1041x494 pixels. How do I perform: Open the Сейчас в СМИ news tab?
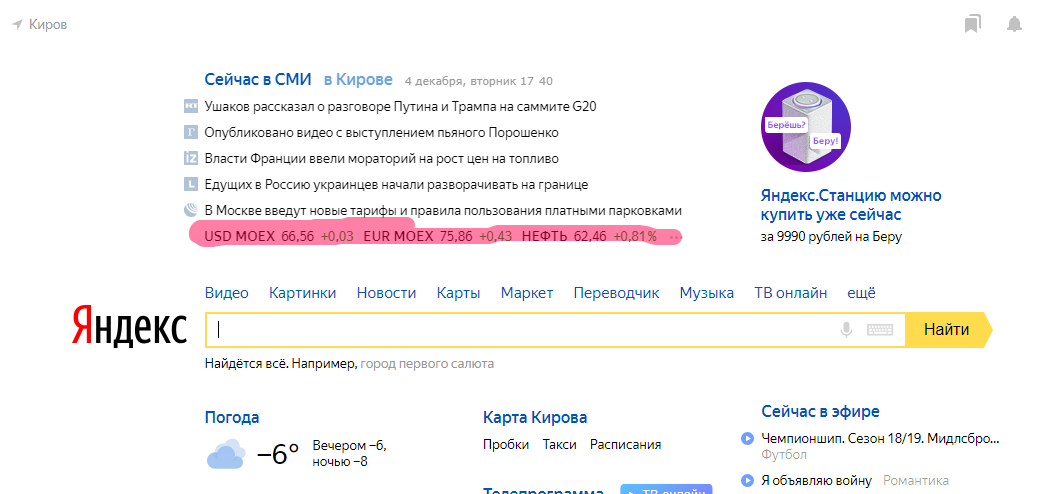(258, 80)
